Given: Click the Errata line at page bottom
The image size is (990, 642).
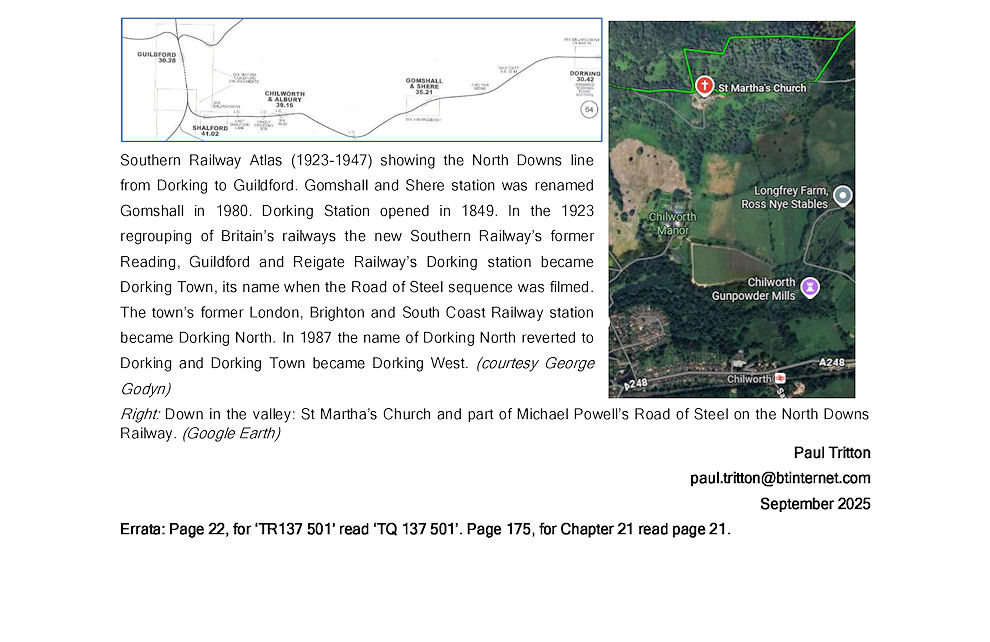Looking at the screenshot, I should (x=425, y=529).
